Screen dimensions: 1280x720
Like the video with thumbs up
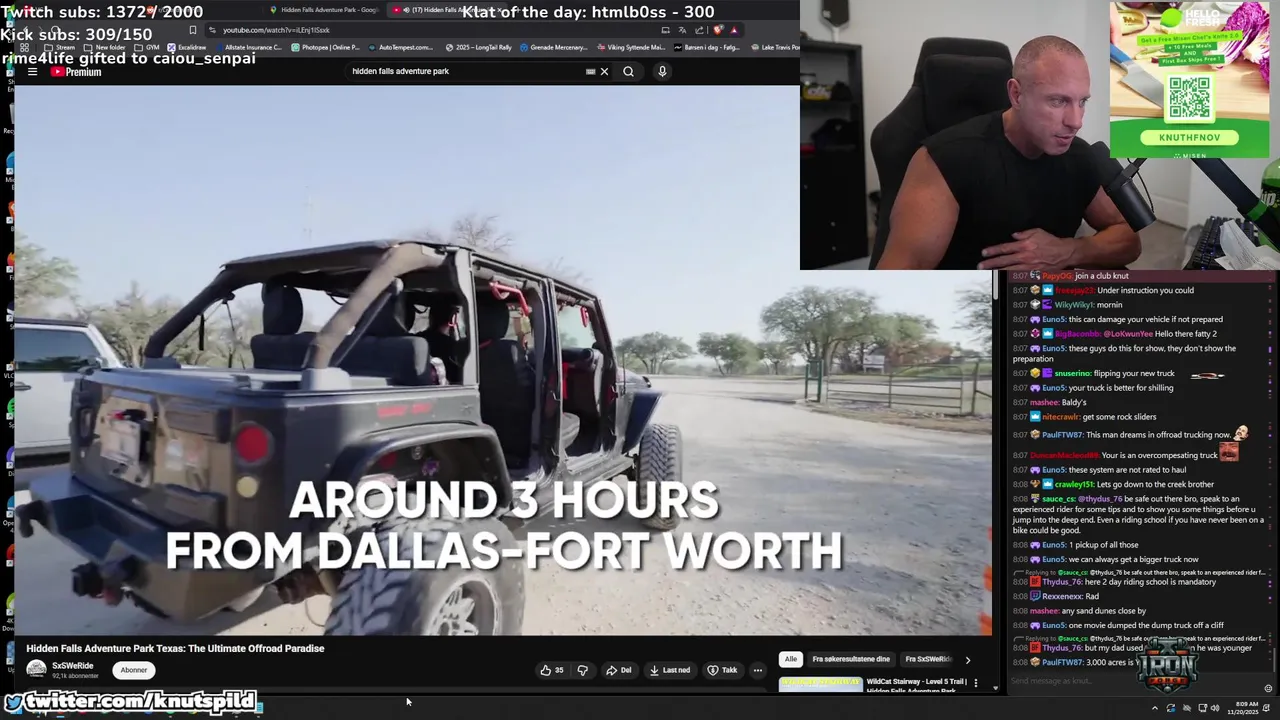pos(552,670)
